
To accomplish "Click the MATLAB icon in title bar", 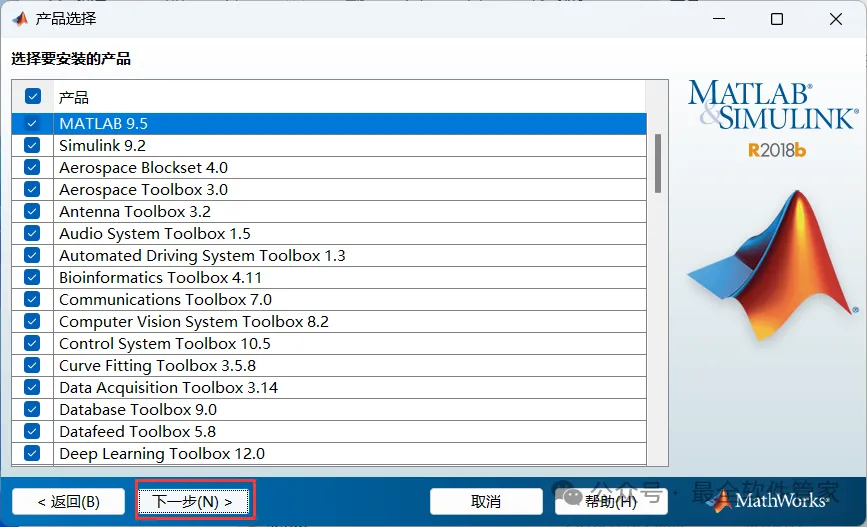I will 20,19.
